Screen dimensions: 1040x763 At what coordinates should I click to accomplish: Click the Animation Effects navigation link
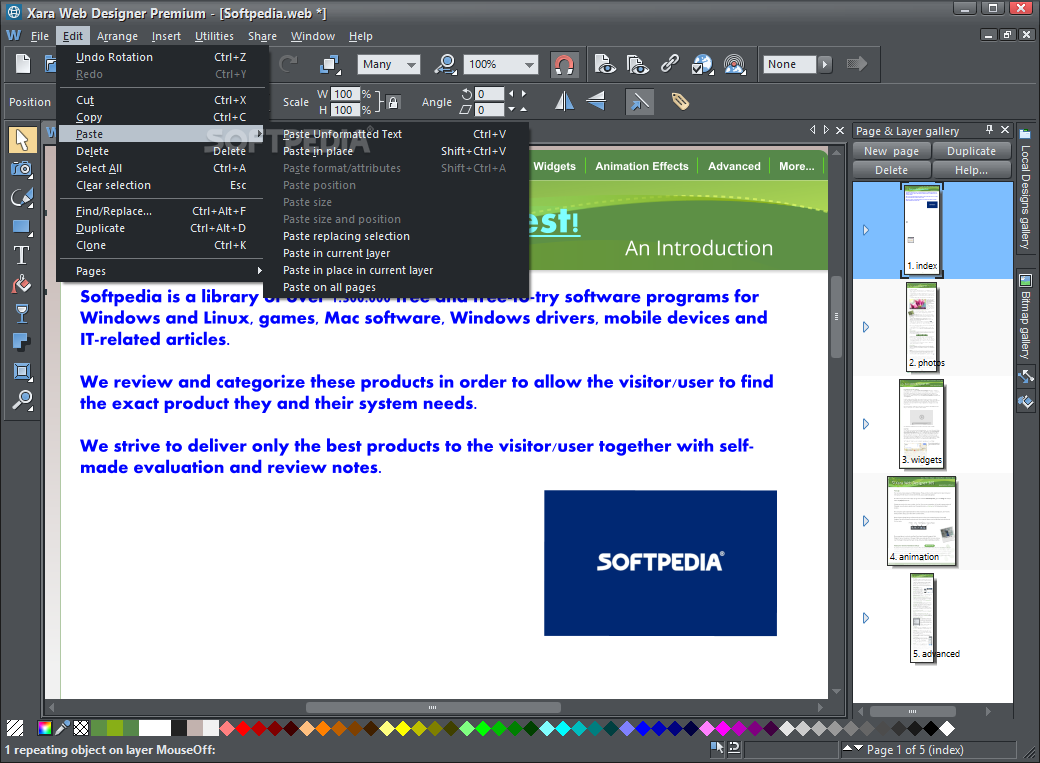point(641,167)
